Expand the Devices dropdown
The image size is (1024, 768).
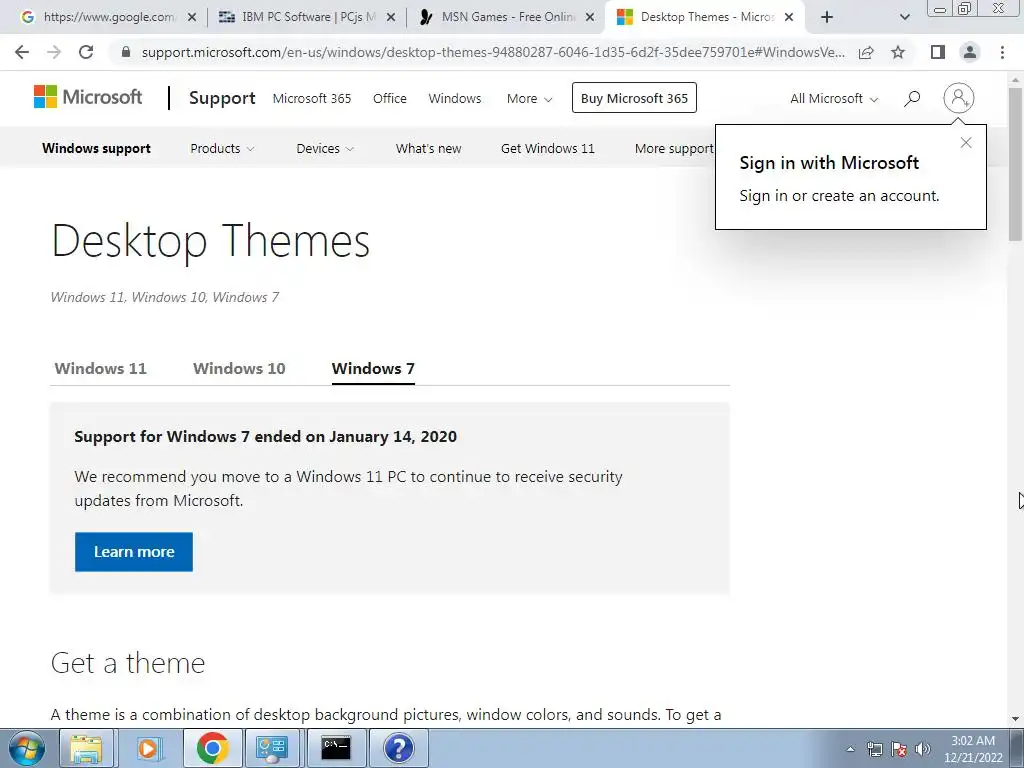325,148
